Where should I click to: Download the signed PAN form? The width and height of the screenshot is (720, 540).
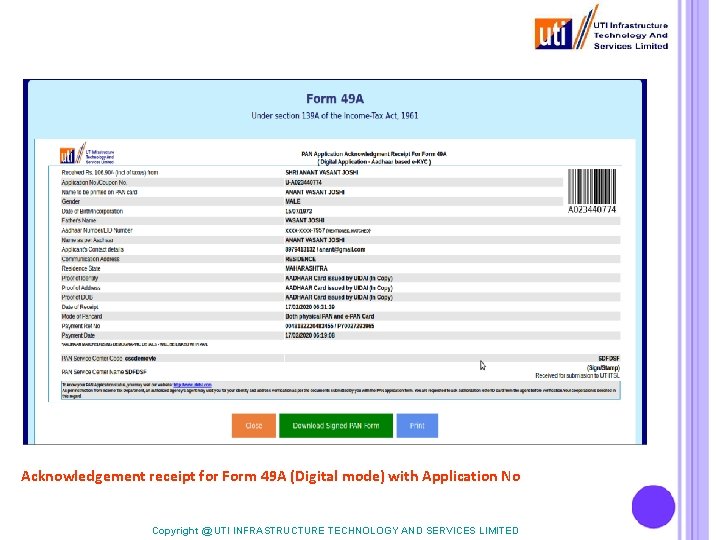336,426
